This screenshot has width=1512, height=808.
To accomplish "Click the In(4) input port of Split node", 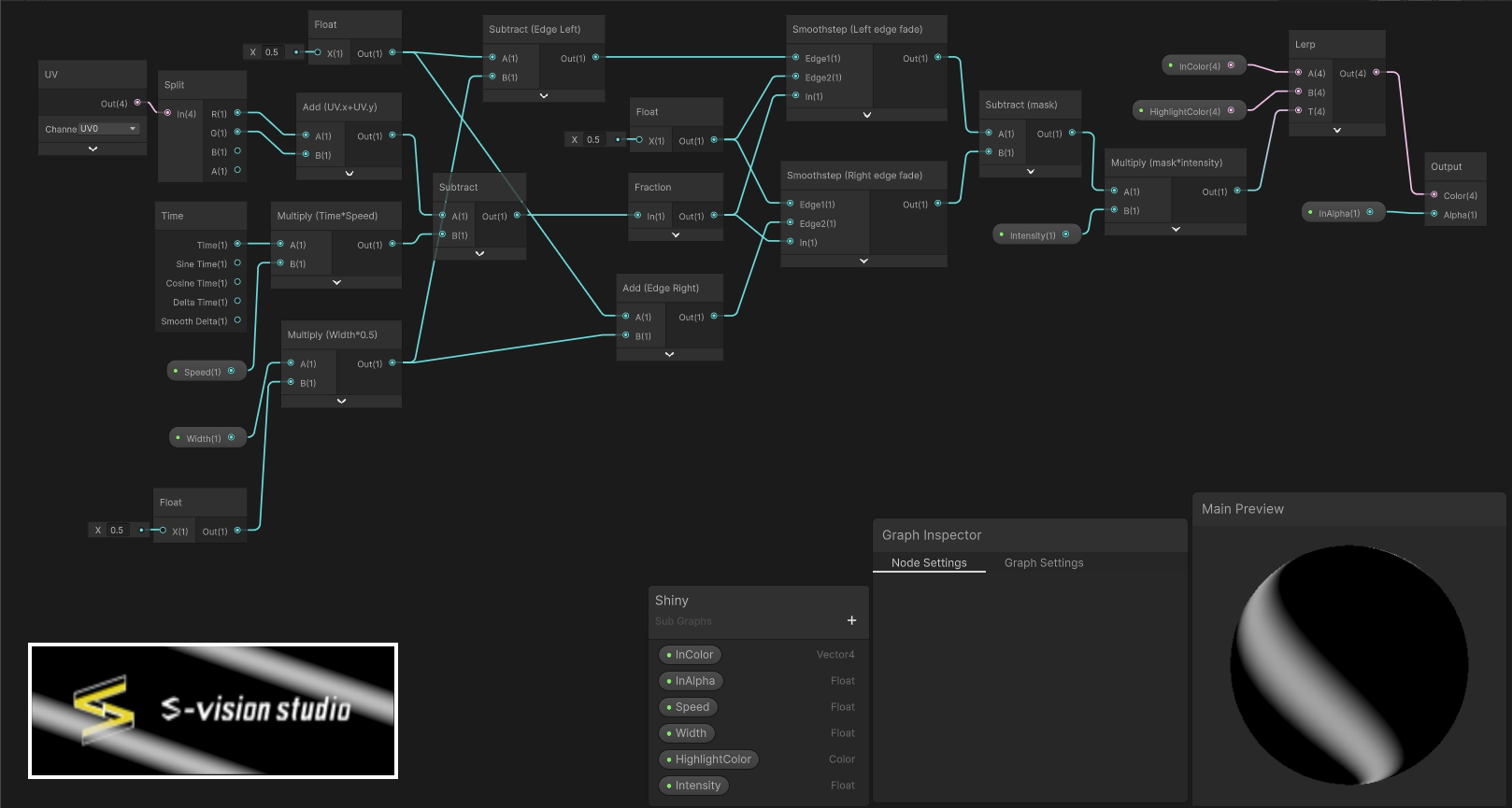I will [x=167, y=113].
